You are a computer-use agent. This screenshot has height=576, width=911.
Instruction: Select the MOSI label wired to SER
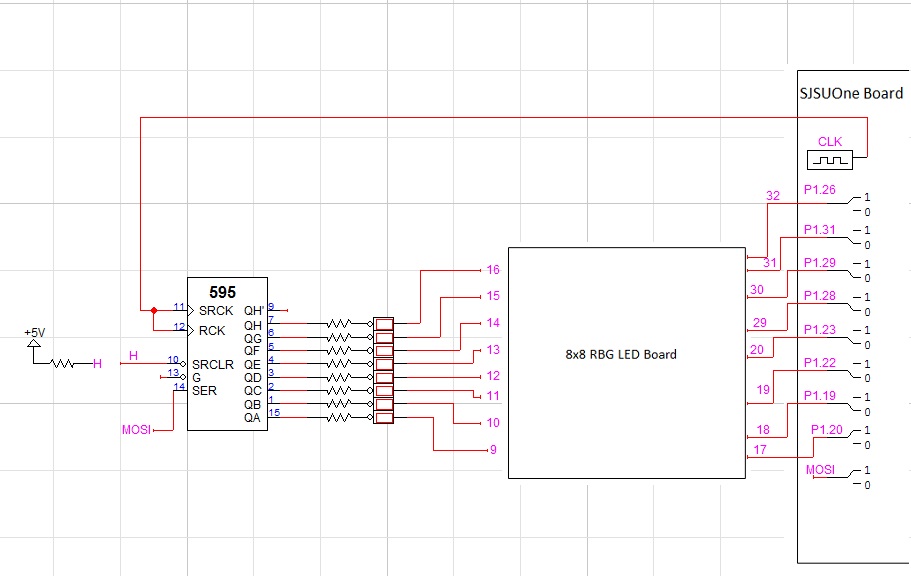(137, 430)
